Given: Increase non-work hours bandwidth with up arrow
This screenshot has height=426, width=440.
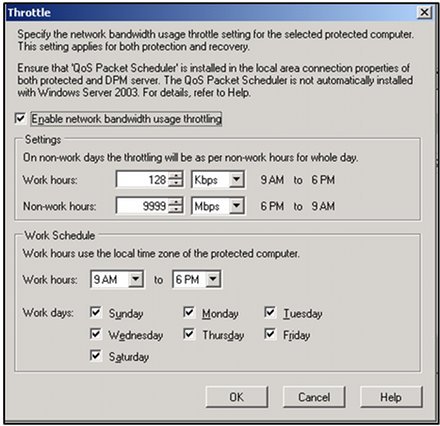Looking at the screenshot, I should 175,202.
